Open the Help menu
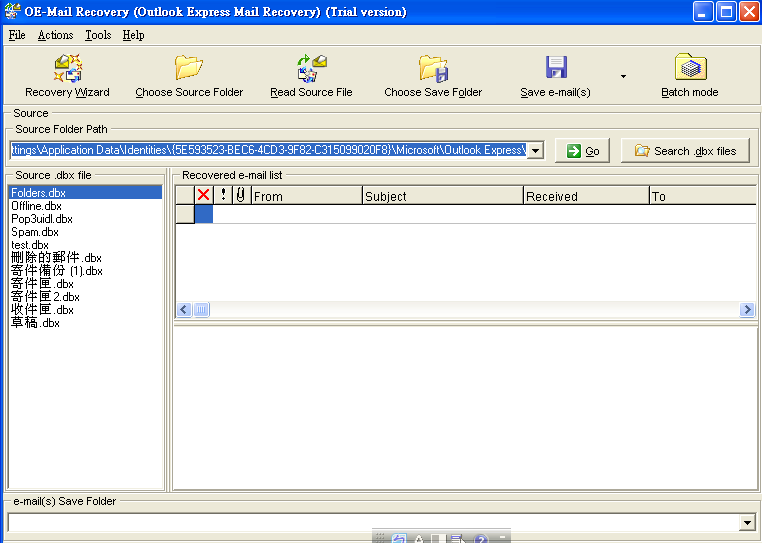 [133, 35]
